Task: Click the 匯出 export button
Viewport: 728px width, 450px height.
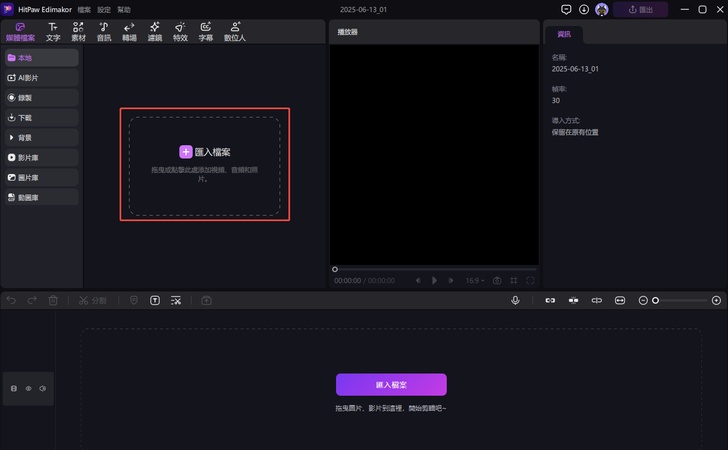Action: coord(640,10)
